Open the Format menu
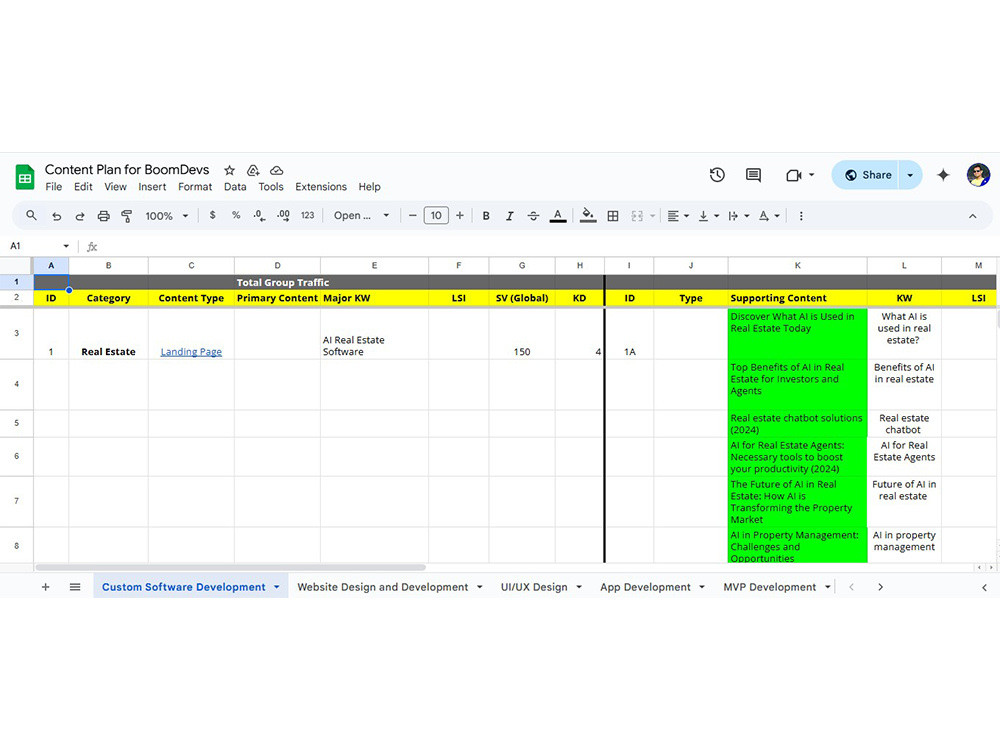Viewport: 1000px width, 750px height. [x=195, y=187]
